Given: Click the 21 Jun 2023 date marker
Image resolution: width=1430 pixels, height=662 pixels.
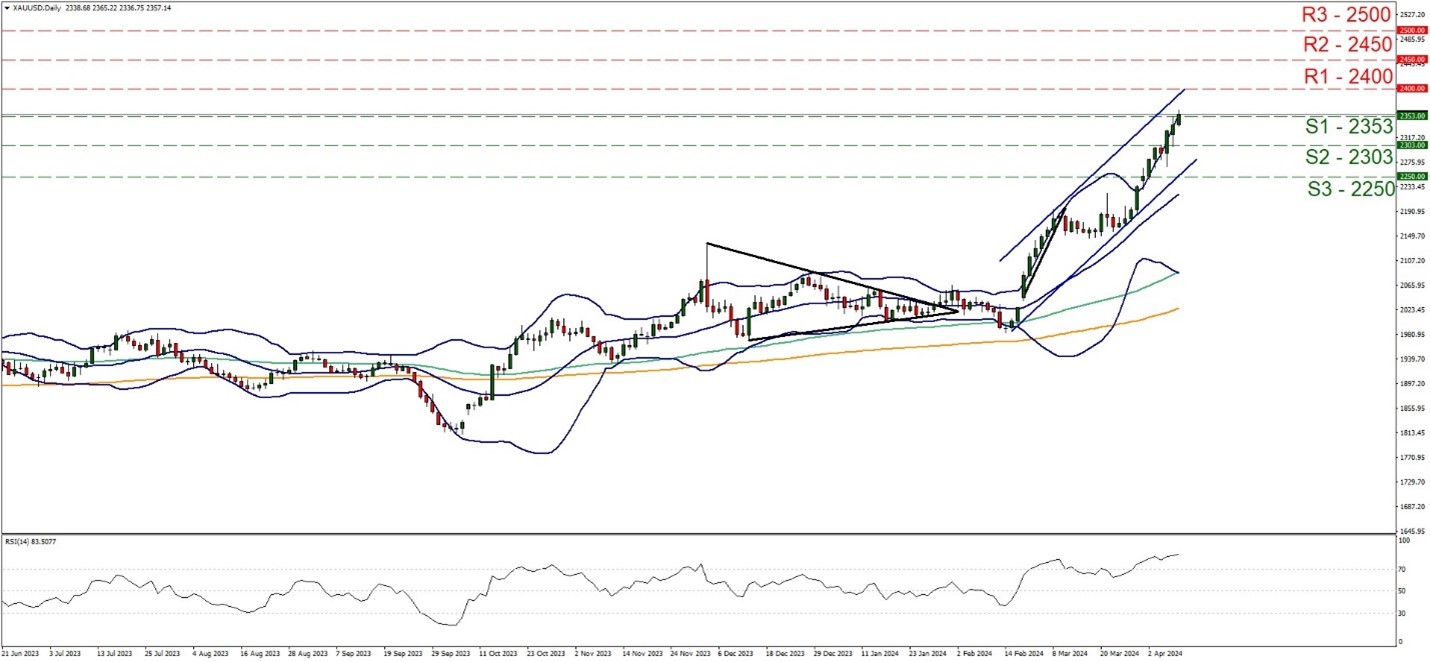Looking at the screenshot, I should pos(21,652).
